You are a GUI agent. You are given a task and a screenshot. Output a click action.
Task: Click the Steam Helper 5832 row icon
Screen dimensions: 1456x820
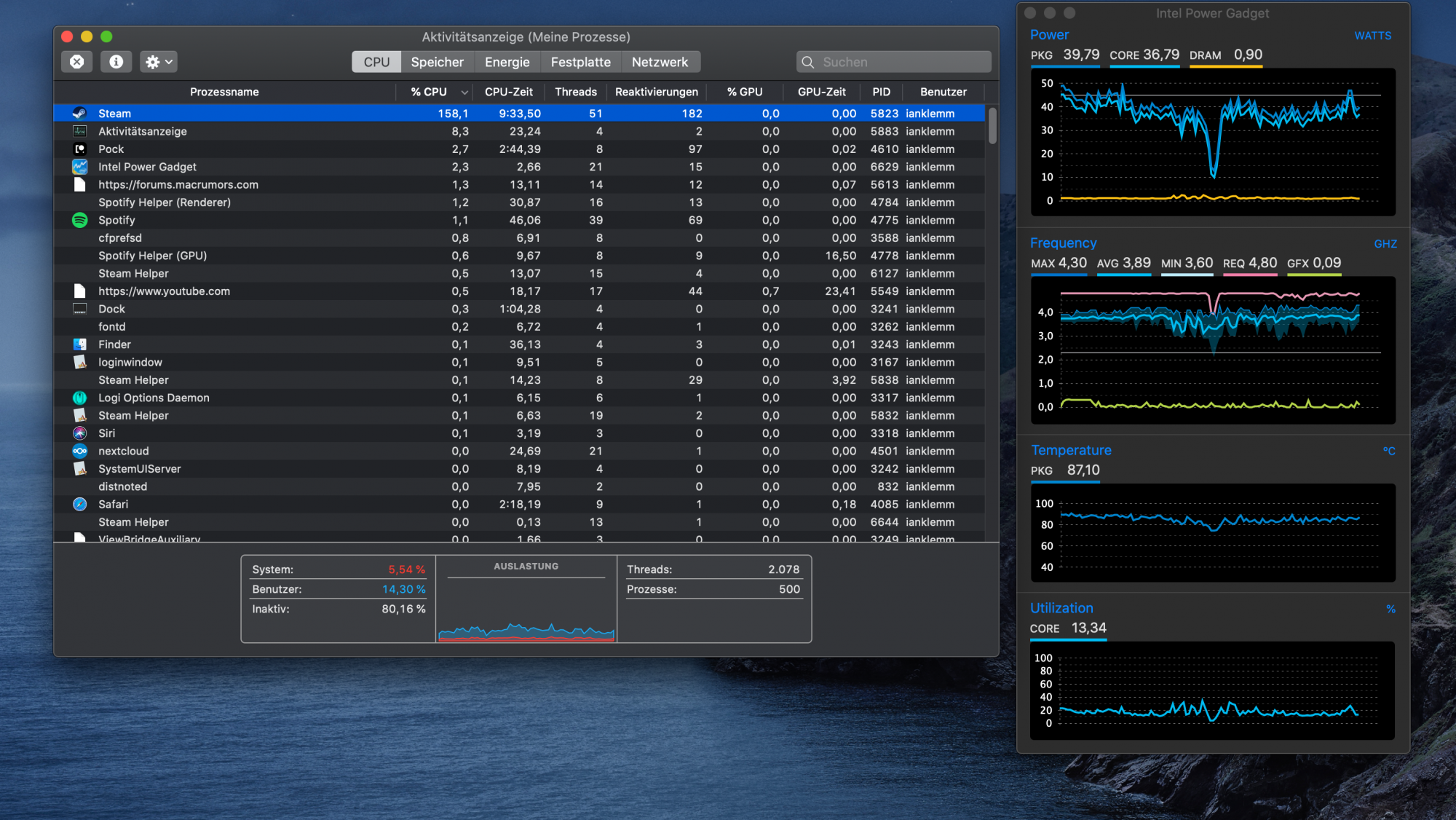click(80, 415)
